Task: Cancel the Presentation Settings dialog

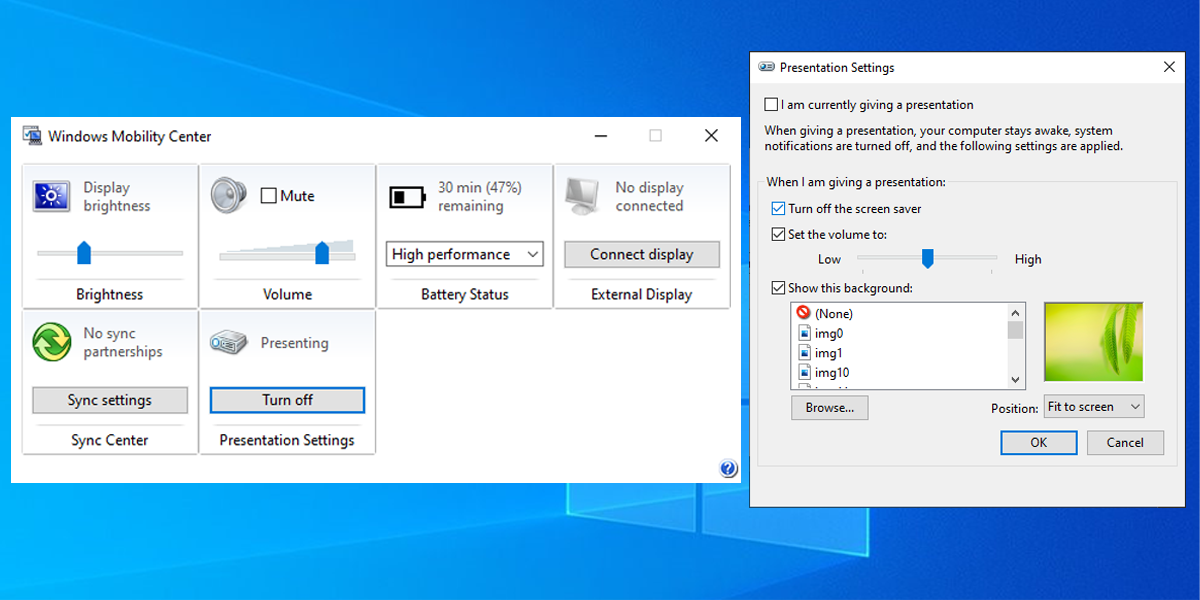Action: pyautogui.click(x=1125, y=443)
